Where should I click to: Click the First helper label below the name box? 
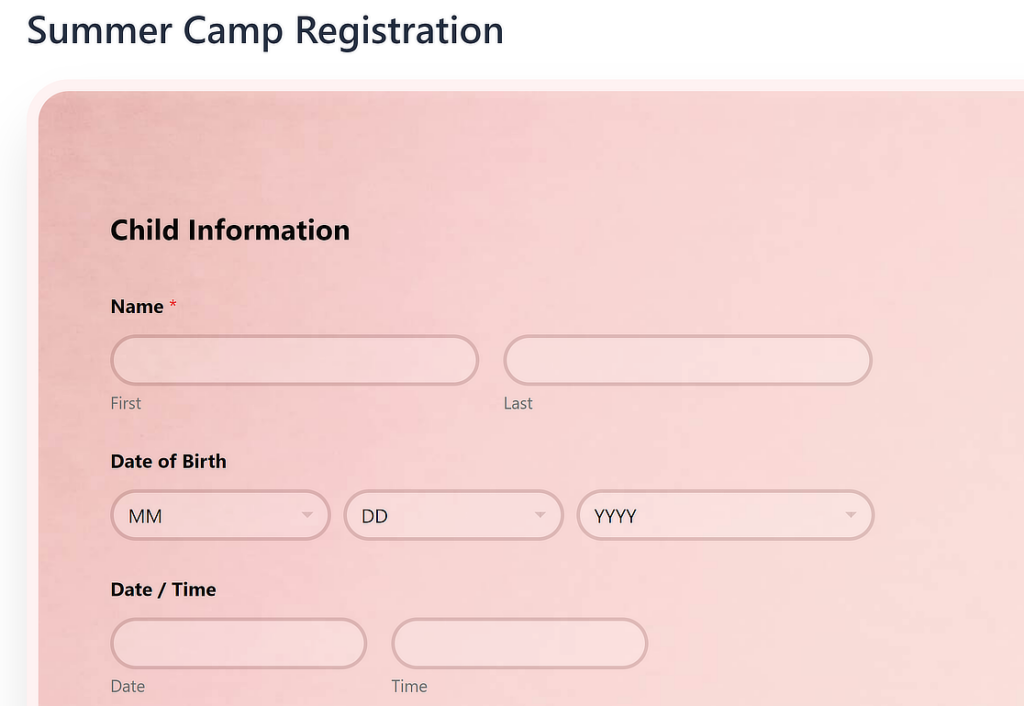click(x=125, y=403)
